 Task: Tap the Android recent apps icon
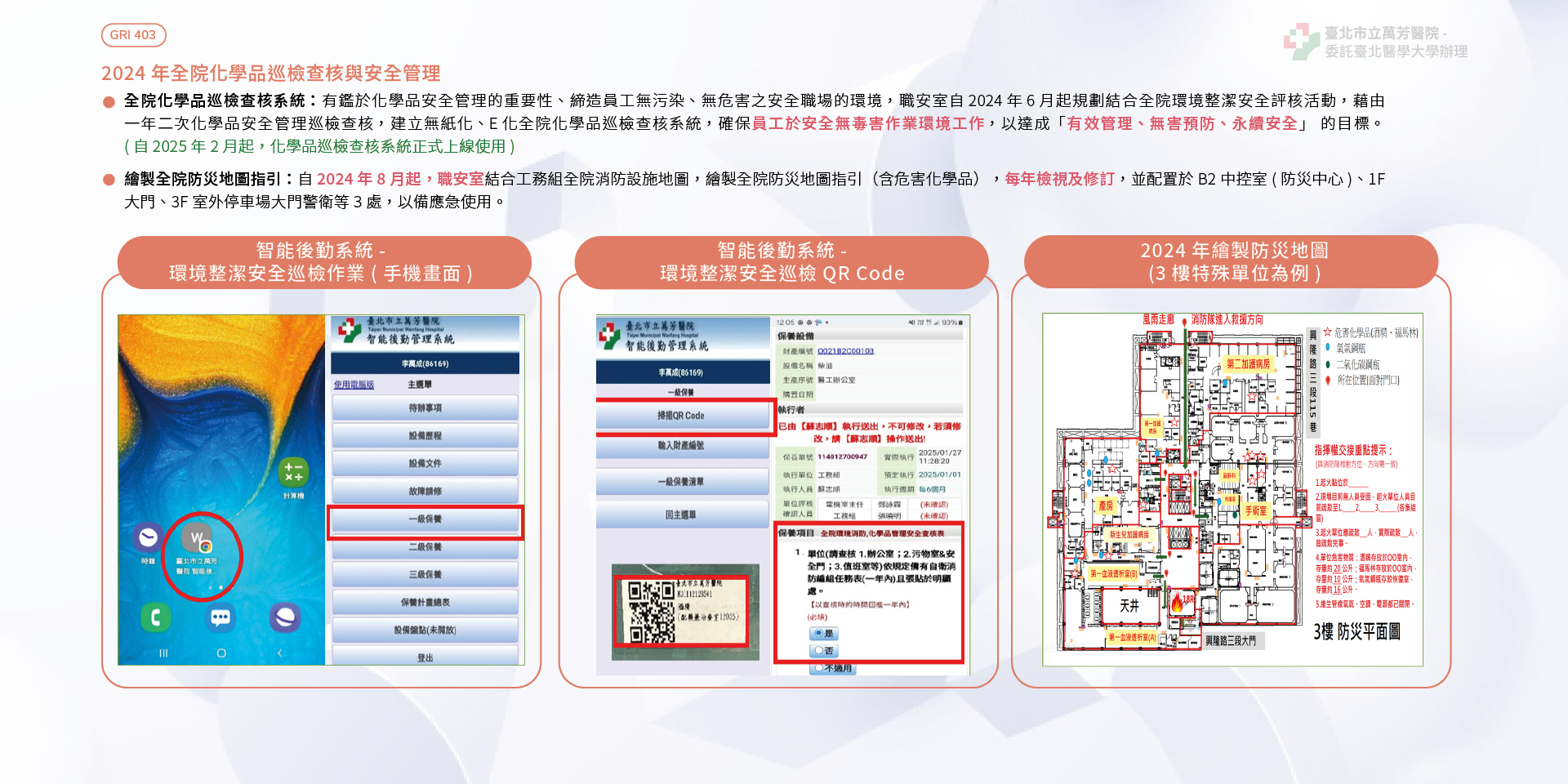click(163, 653)
